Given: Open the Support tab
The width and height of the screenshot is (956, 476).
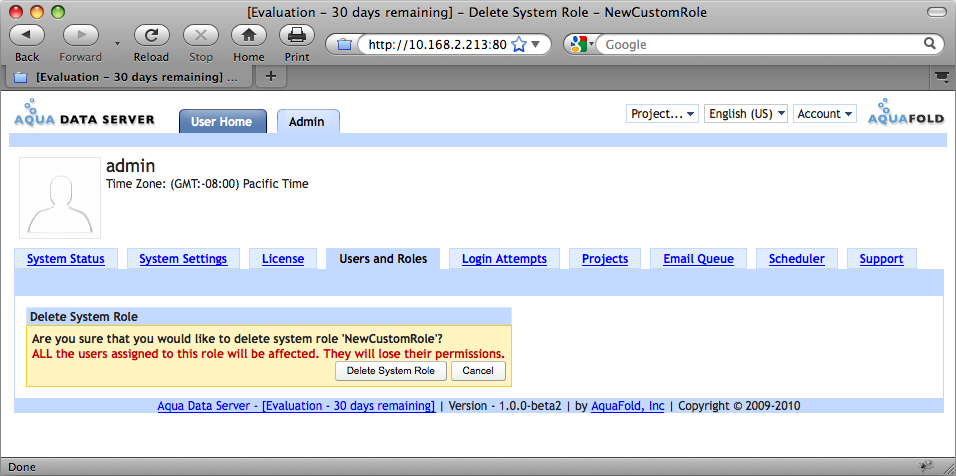Looking at the screenshot, I should point(882,259).
